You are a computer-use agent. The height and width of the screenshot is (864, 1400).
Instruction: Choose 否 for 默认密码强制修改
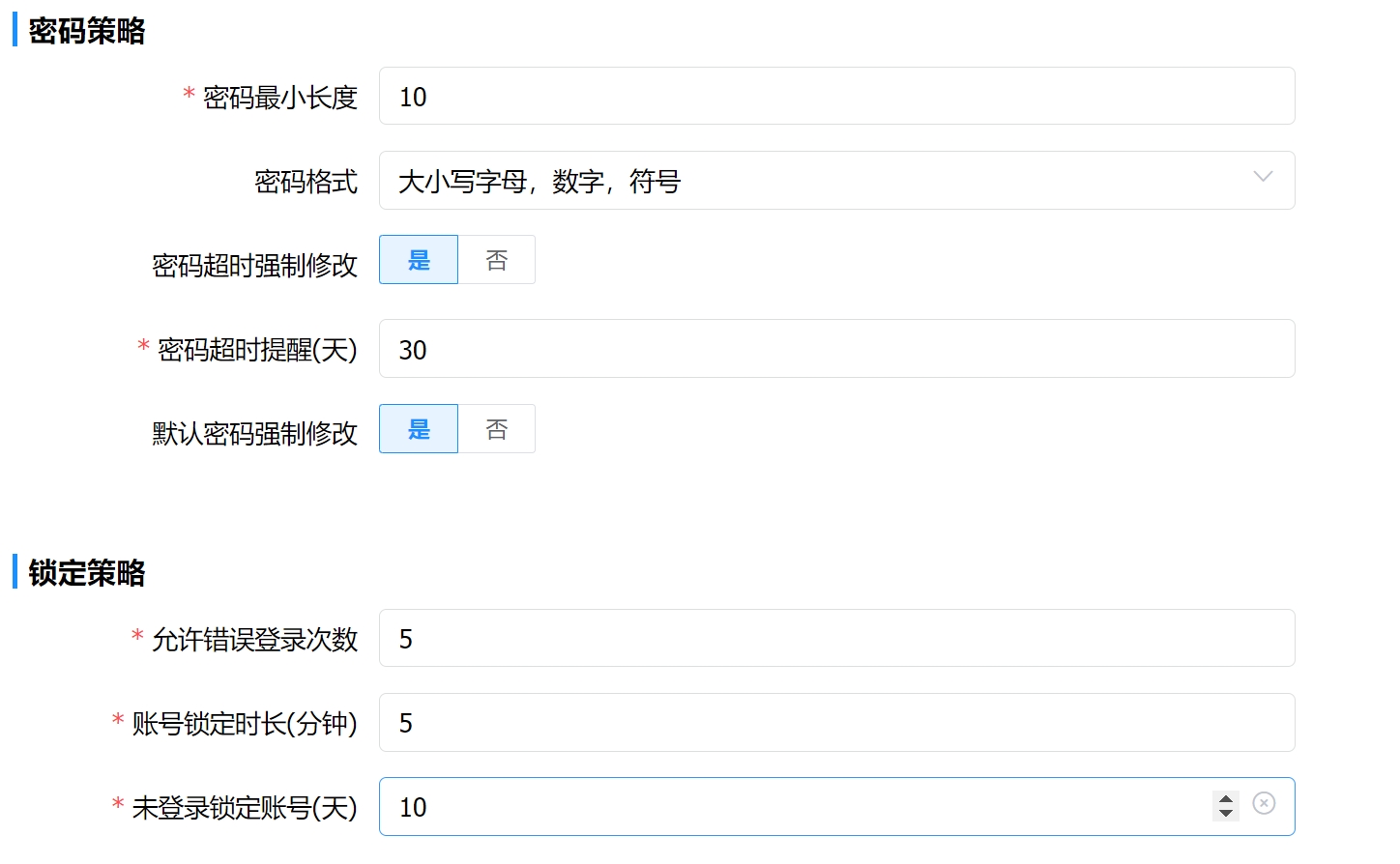tap(496, 429)
